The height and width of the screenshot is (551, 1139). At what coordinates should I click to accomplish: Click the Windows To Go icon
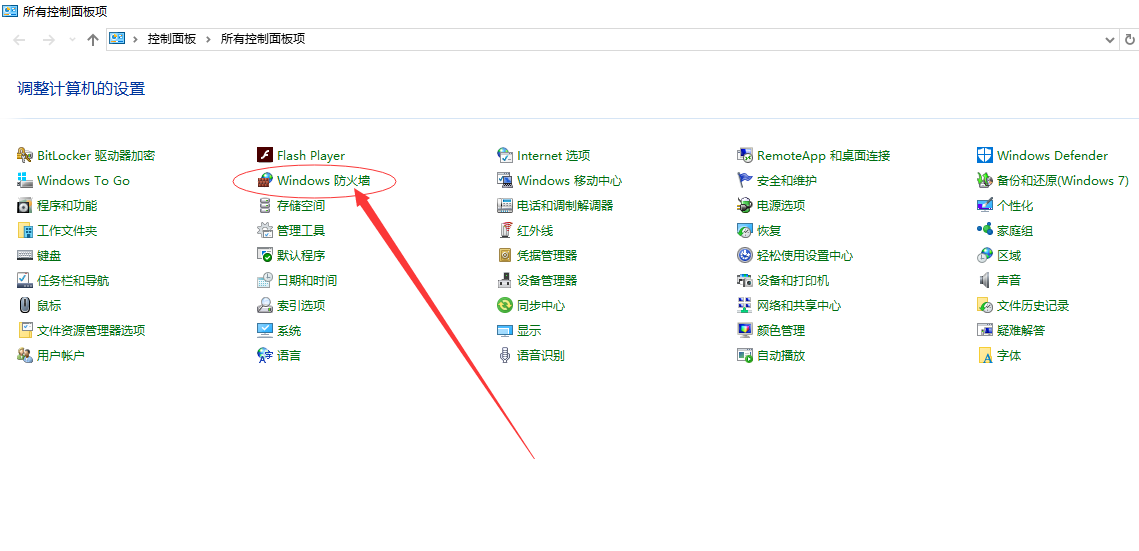(x=25, y=180)
